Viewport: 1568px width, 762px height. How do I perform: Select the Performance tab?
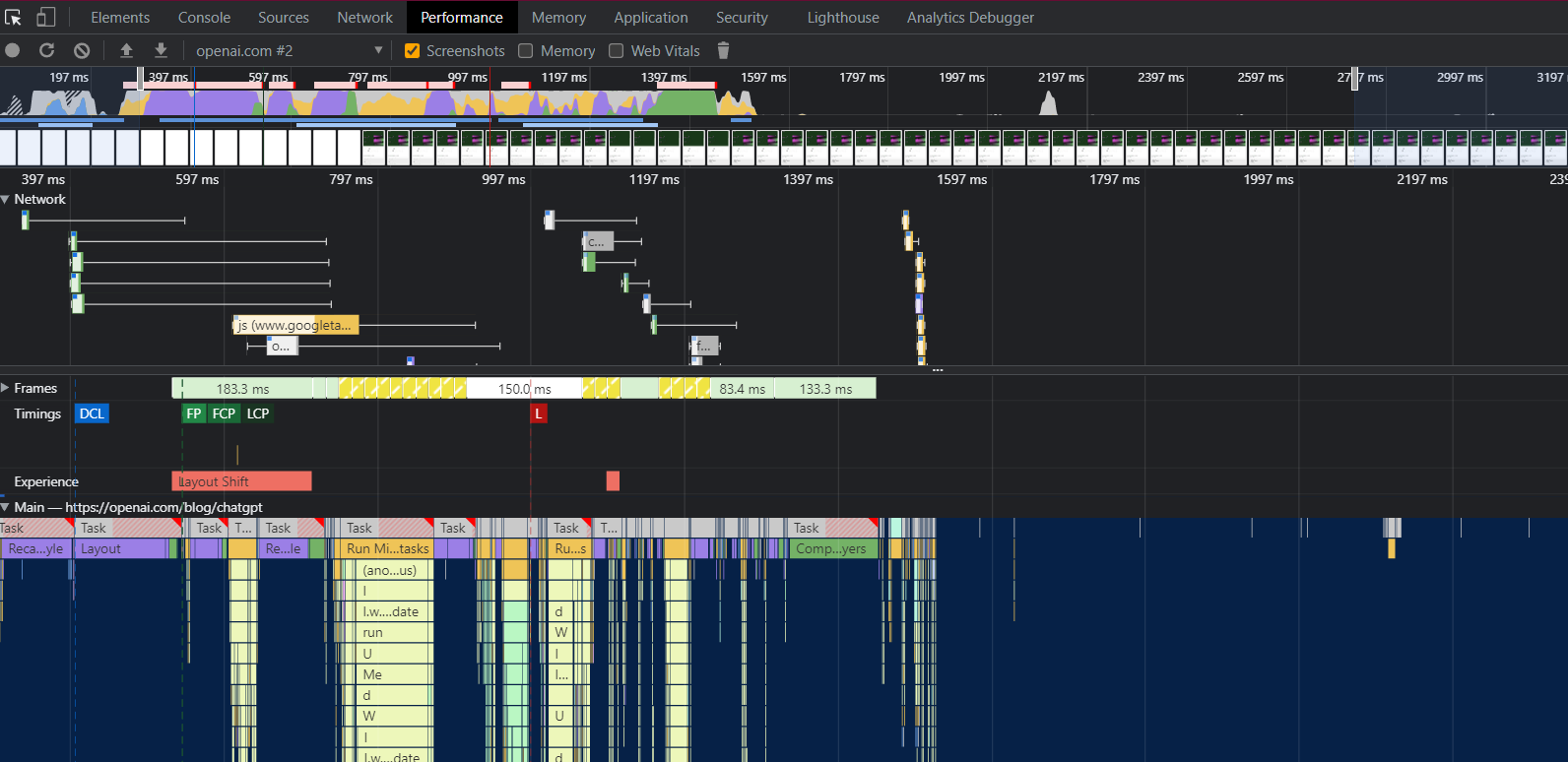(x=462, y=17)
